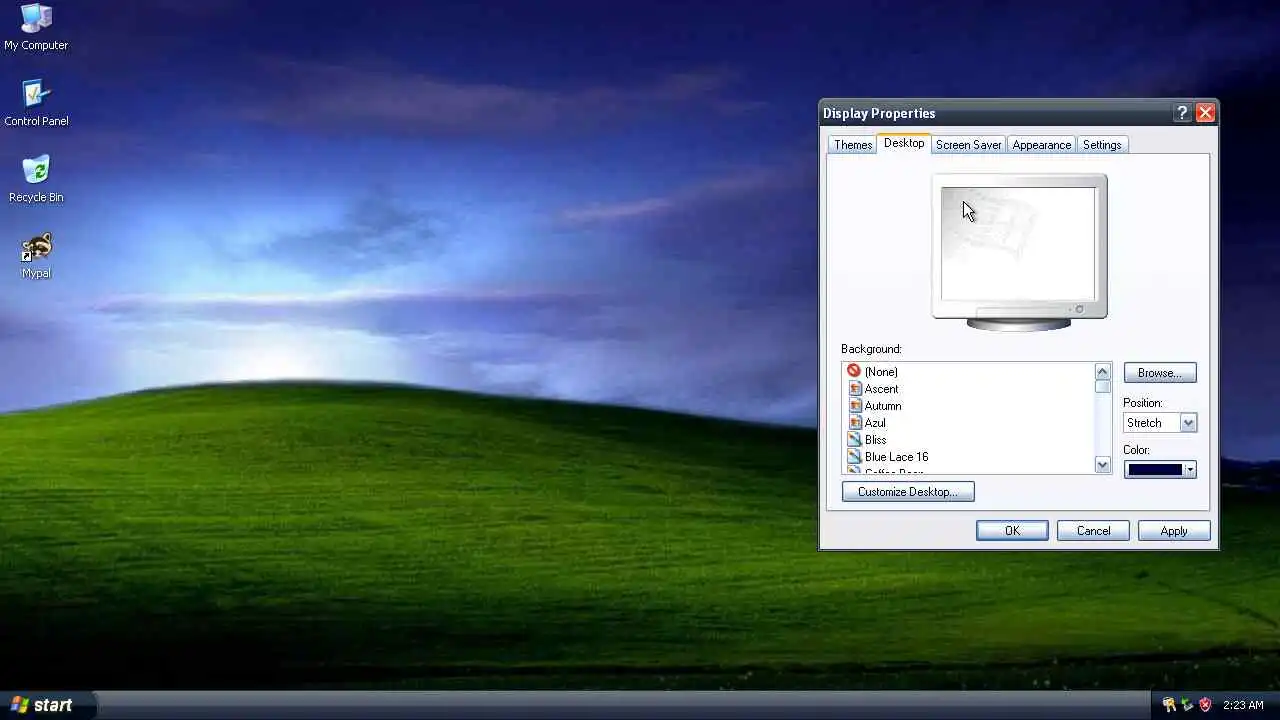This screenshot has width=1280, height=720.
Task: Click the Bliss wallpaper file icon
Action: 855,439
